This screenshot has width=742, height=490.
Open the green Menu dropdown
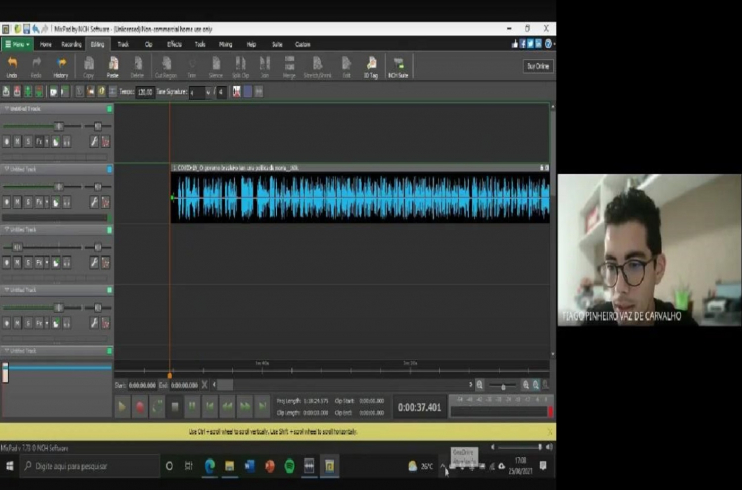tap(17, 44)
